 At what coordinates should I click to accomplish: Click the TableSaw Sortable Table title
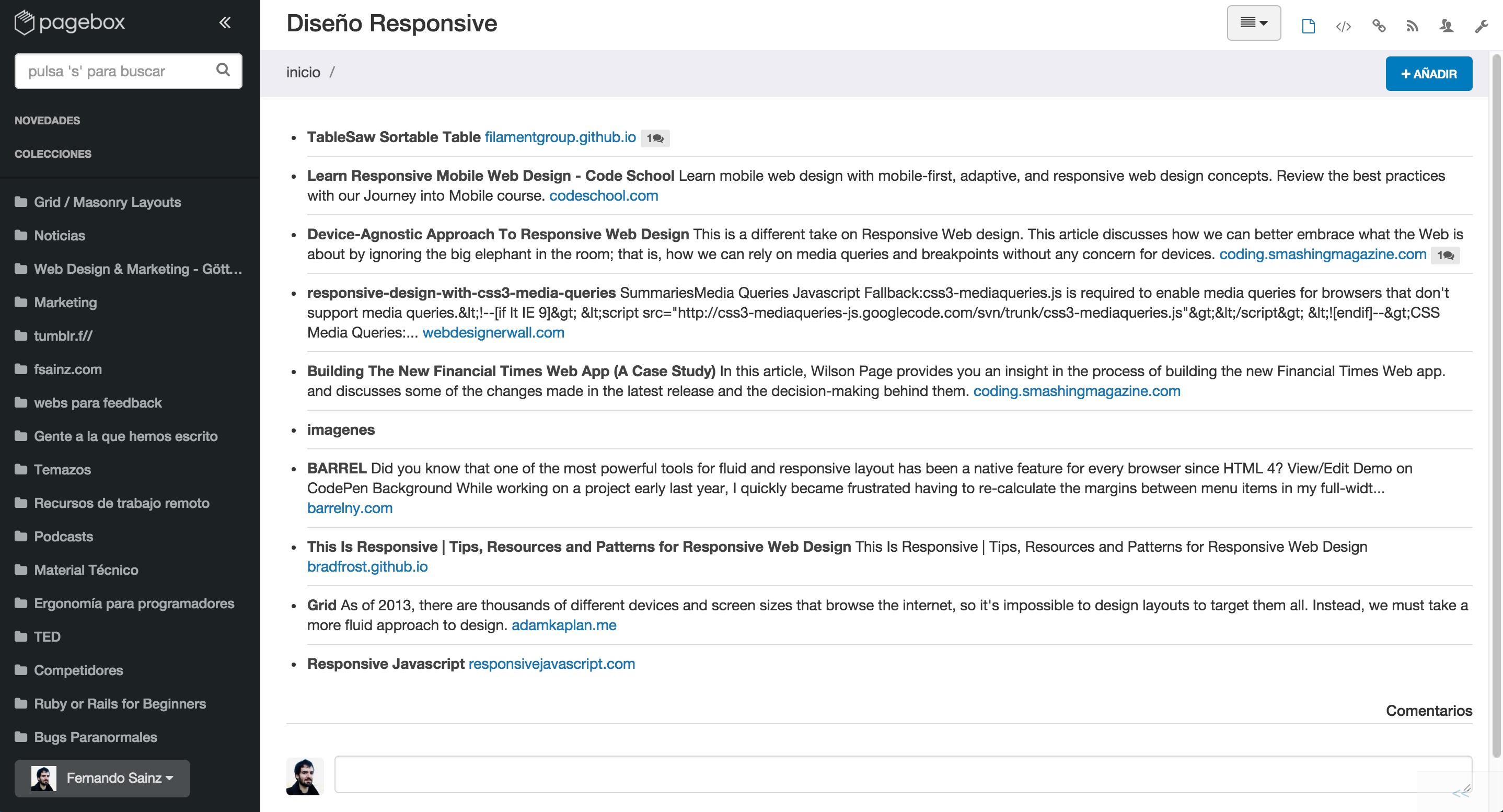coord(394,137)
